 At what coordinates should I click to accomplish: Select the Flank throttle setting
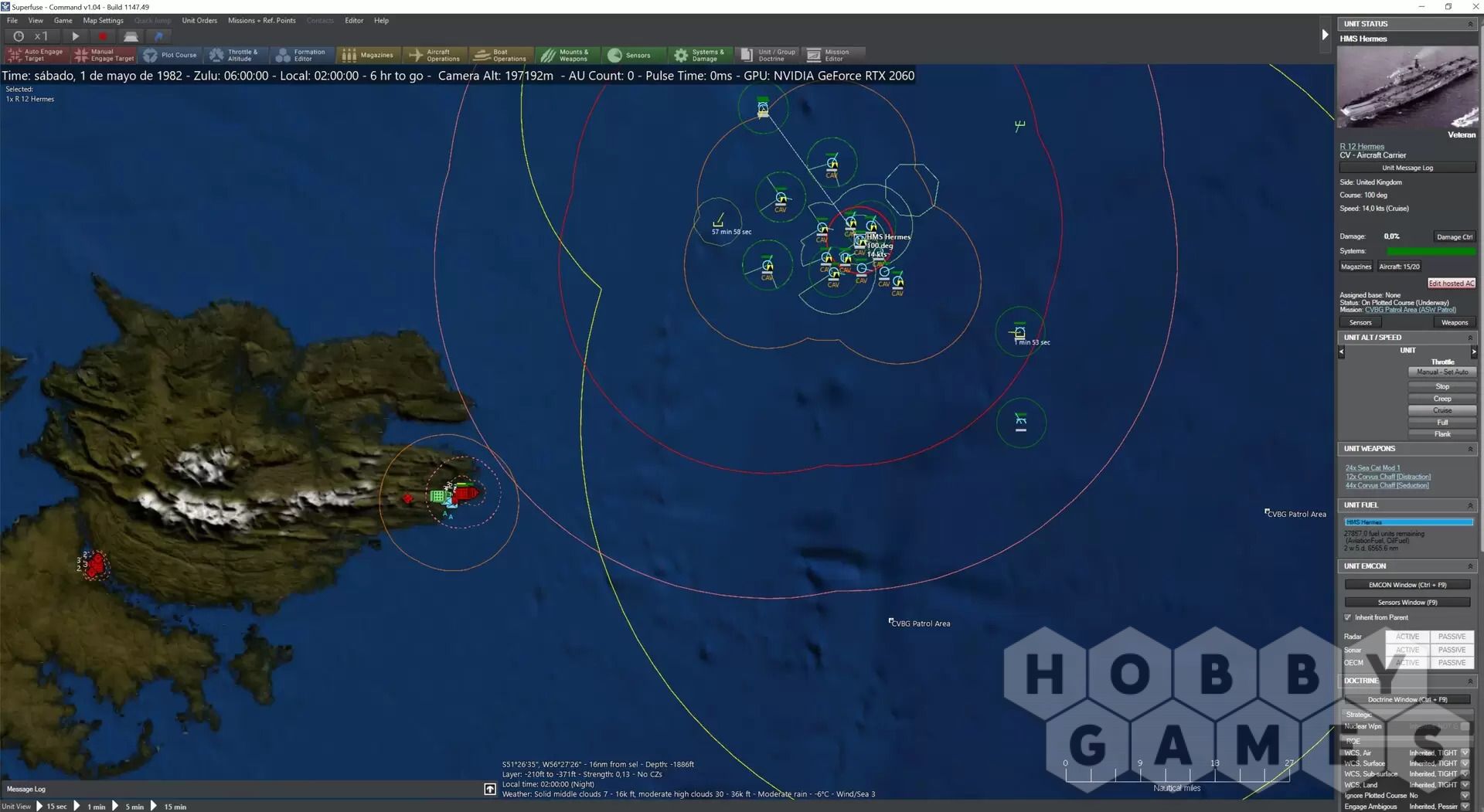(x=1442, y=434)
